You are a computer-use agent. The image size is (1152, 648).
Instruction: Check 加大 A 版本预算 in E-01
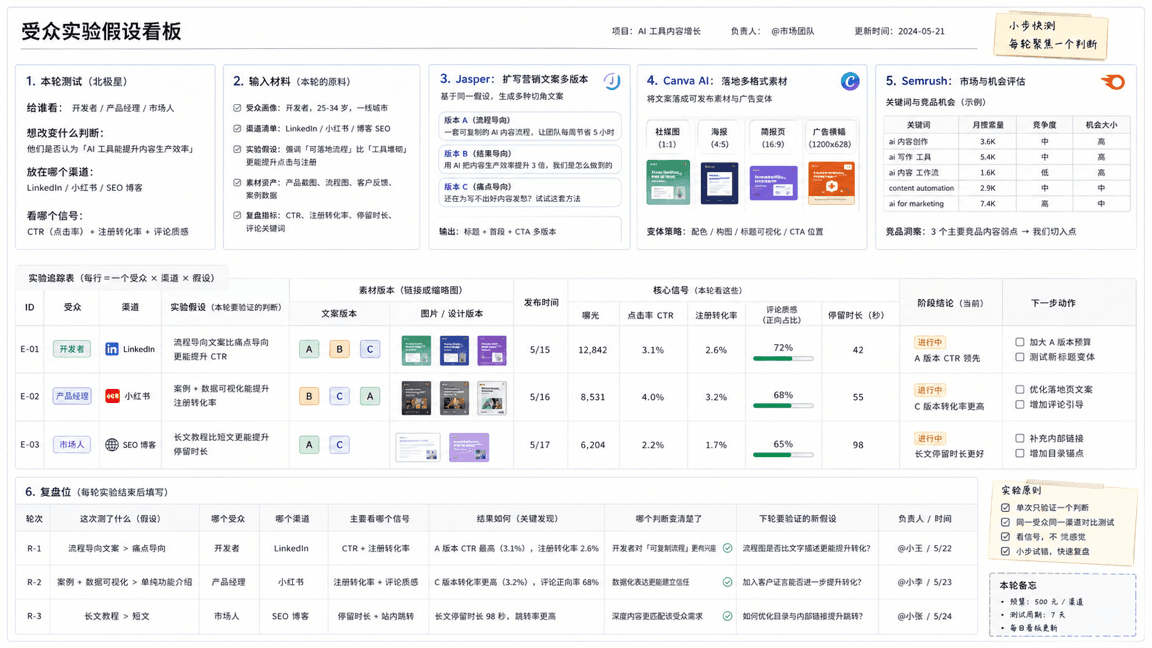pos(1020,342)
